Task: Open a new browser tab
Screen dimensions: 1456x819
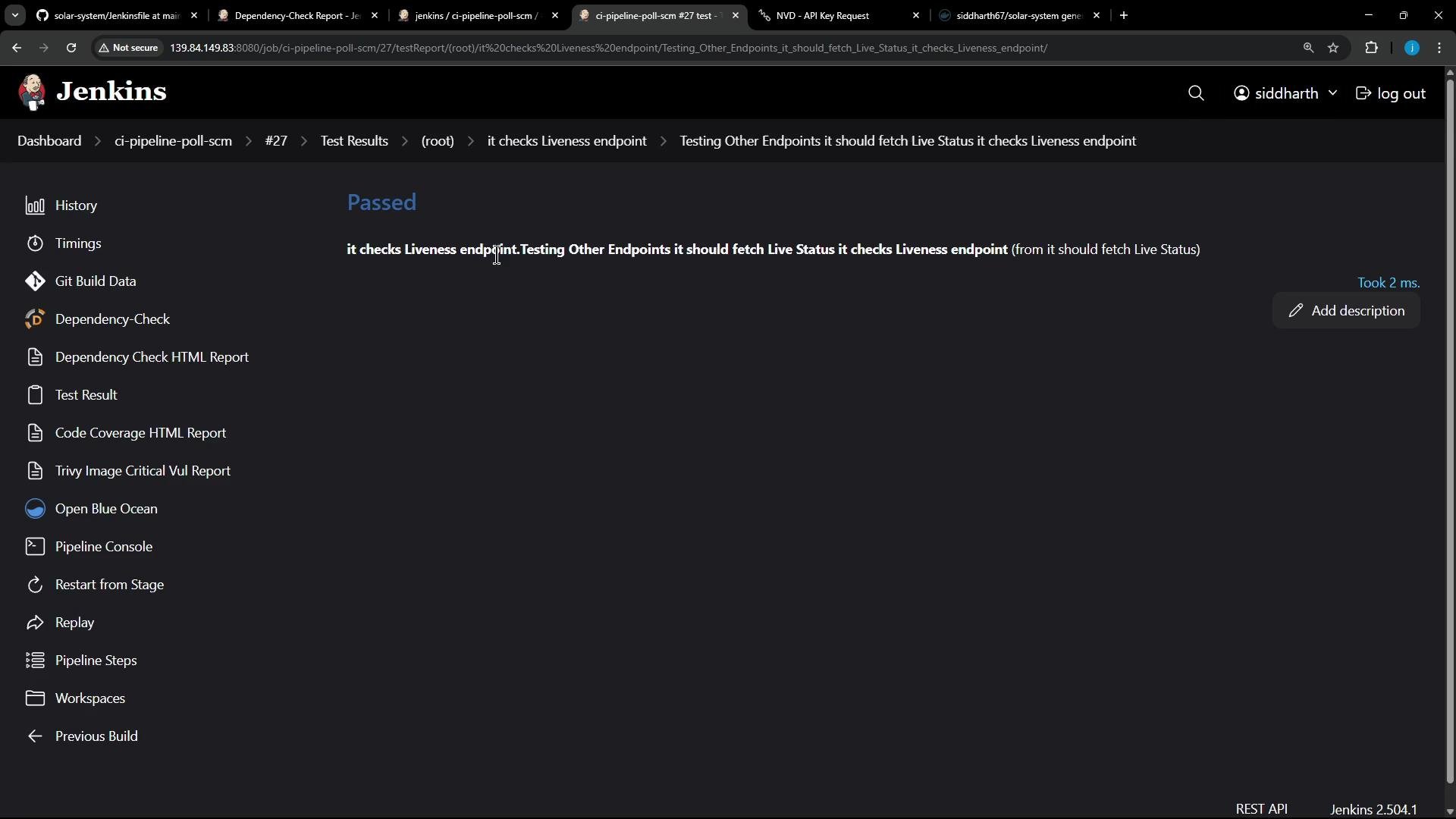Action: [x=1124, y=15]
